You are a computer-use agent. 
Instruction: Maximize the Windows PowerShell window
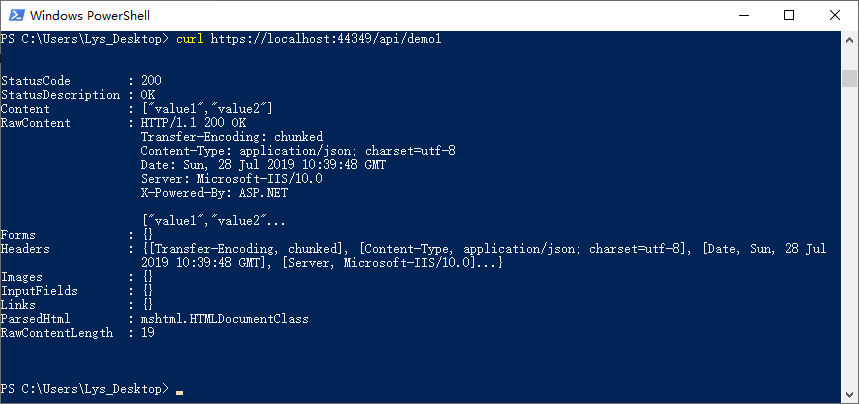(789, 15)
